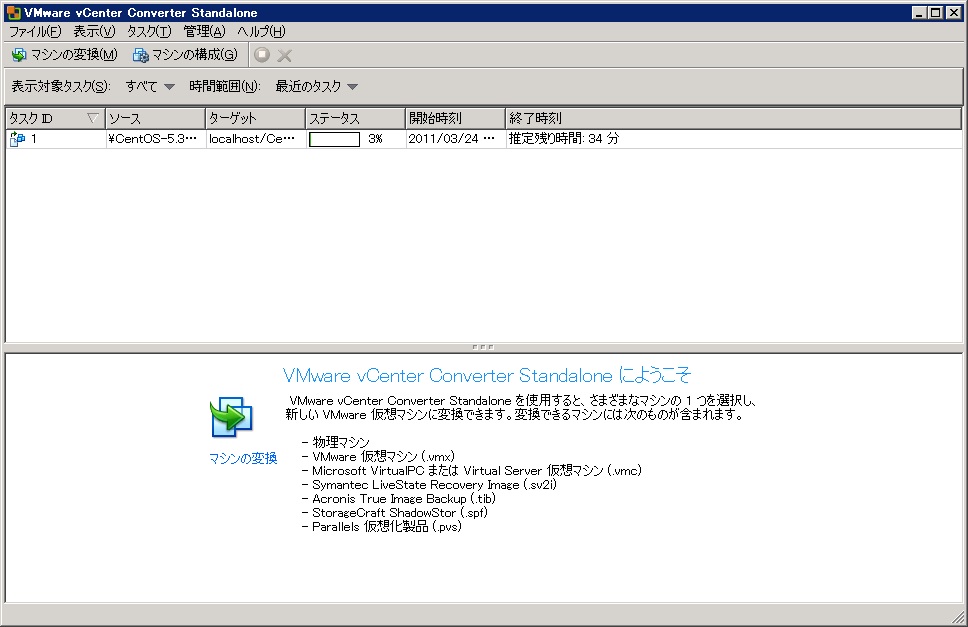Click the ステータス column header
This screenshot has width=968, height=627.
[x=356, y=118]
